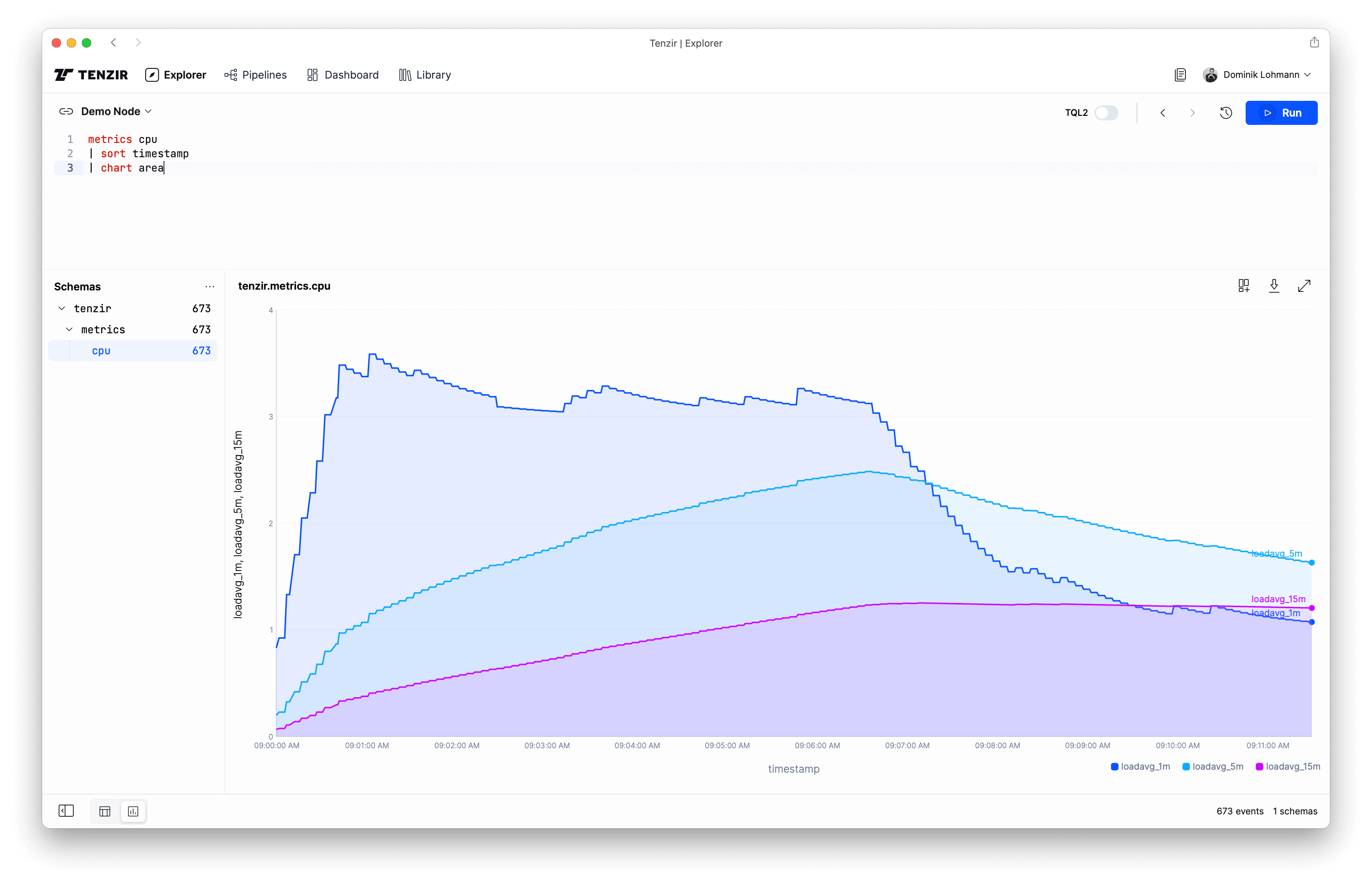Collapse the metrics schema tree node
This screenshot has height=884, width=1372.
point(70,330)
